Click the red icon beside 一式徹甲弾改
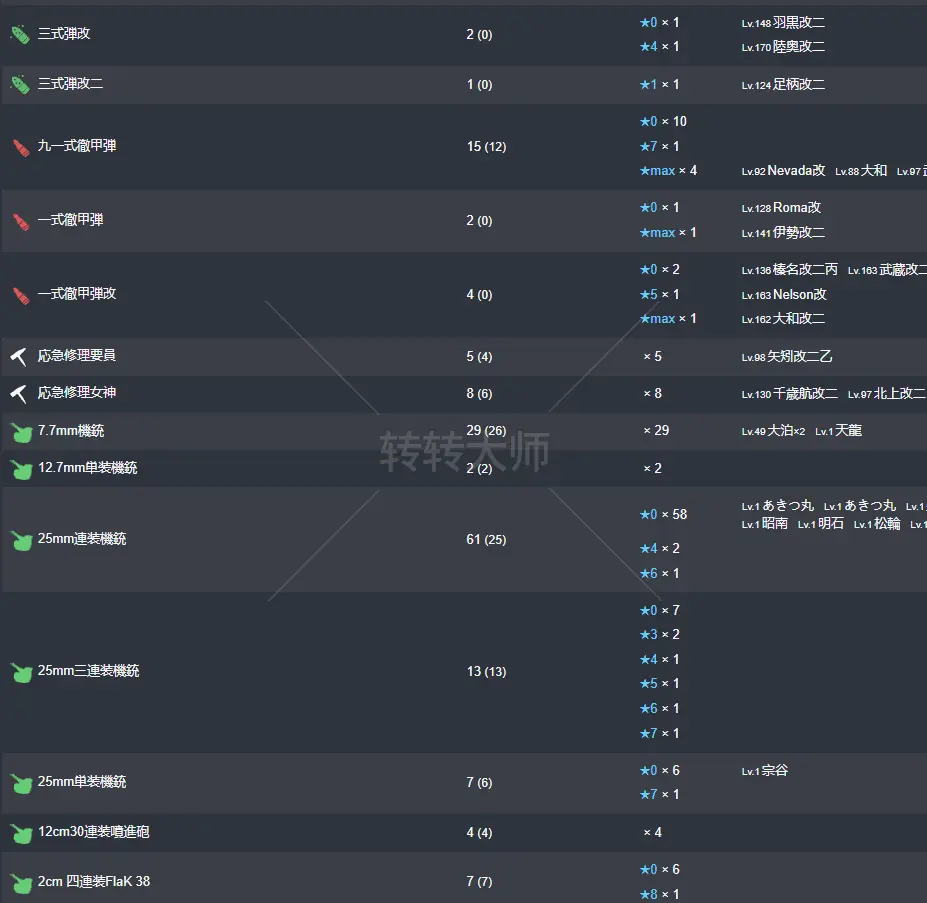 [x=19, y=295]
